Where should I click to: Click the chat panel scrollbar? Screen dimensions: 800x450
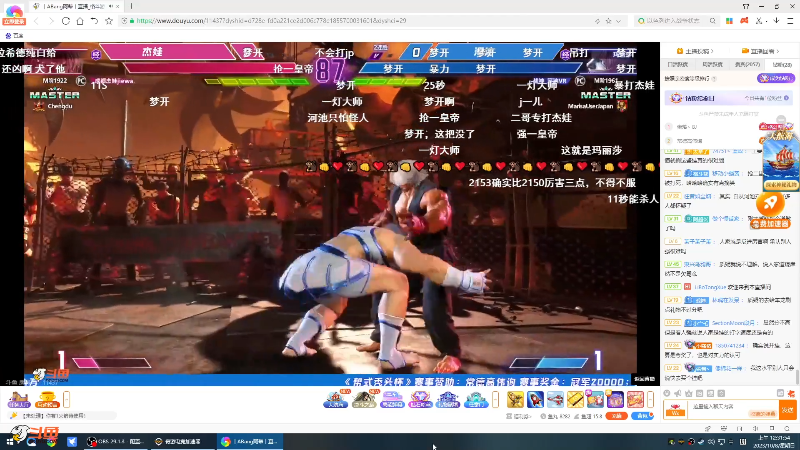click(x=797, y=378)
